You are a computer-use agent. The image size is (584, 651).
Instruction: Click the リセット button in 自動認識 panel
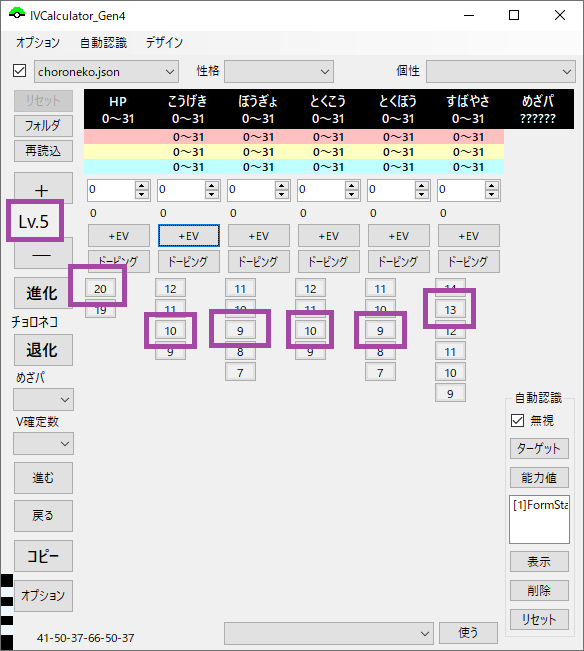539,619
